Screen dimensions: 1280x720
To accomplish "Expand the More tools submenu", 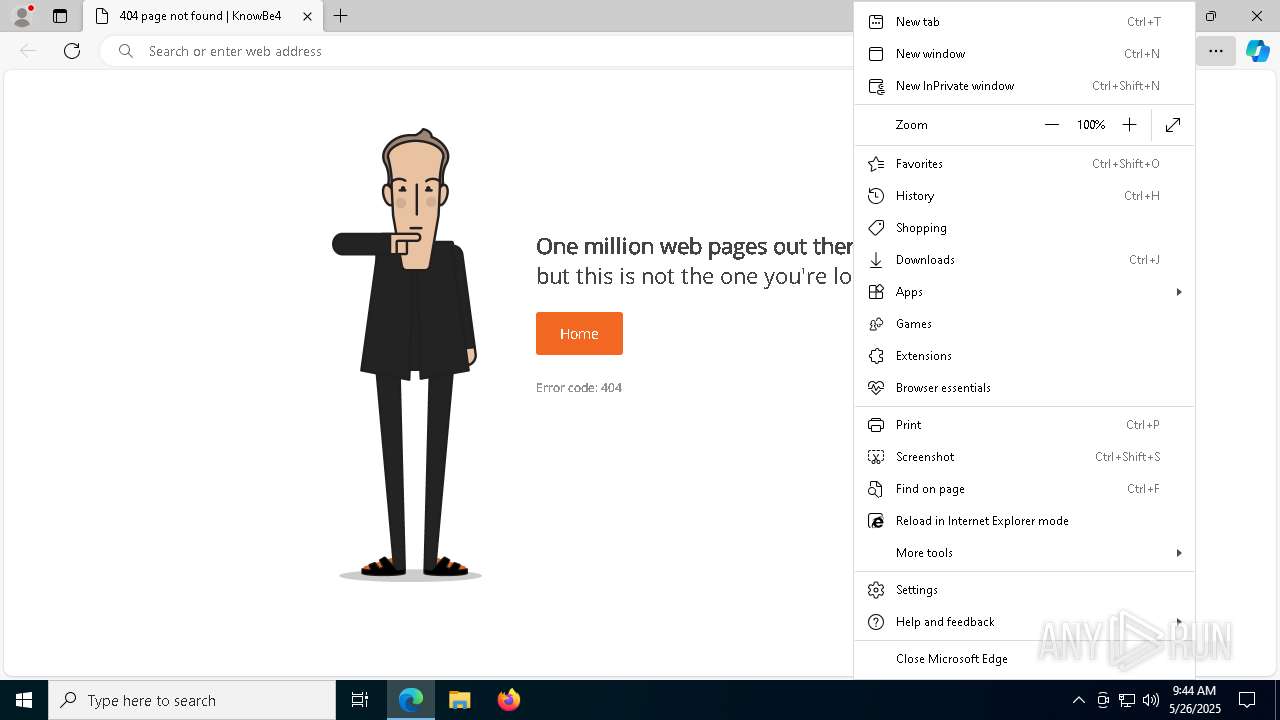I will (1024, 553).
